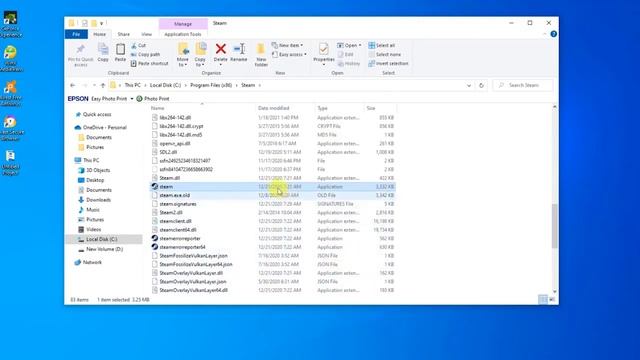Screen dimensions: 640x360
Task: Click Copy path in ribbon
Action: pyautogui.click(x=146, y=55)
